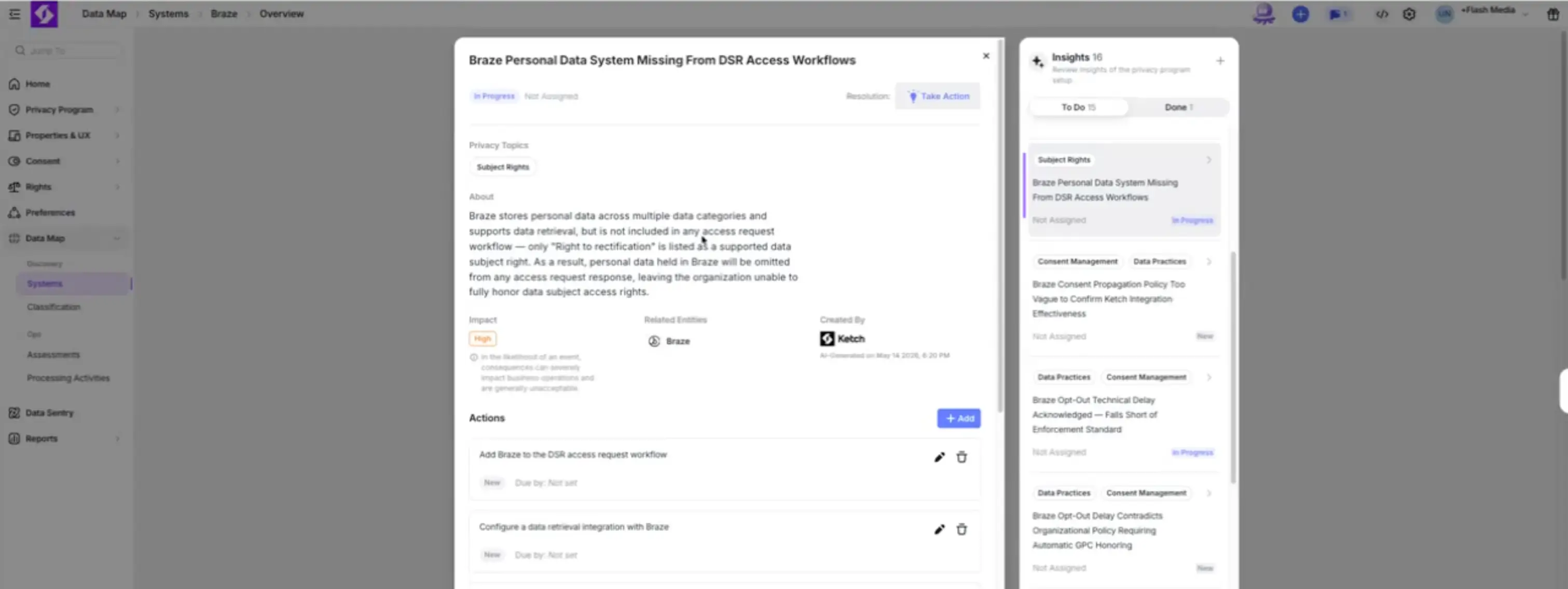Edit the 'Add Braze to the DSR' action
This screenshot has height=589, width=1568.
939,457
